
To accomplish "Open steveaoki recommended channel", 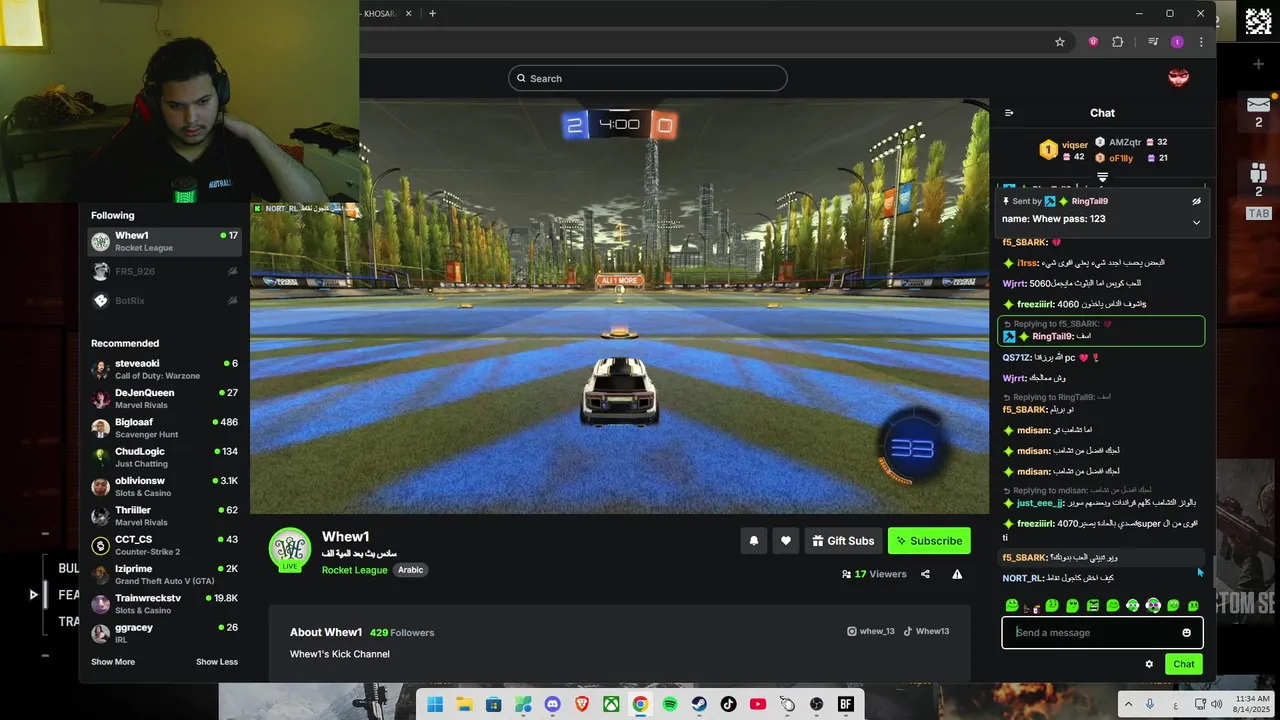I will point(165,369).
